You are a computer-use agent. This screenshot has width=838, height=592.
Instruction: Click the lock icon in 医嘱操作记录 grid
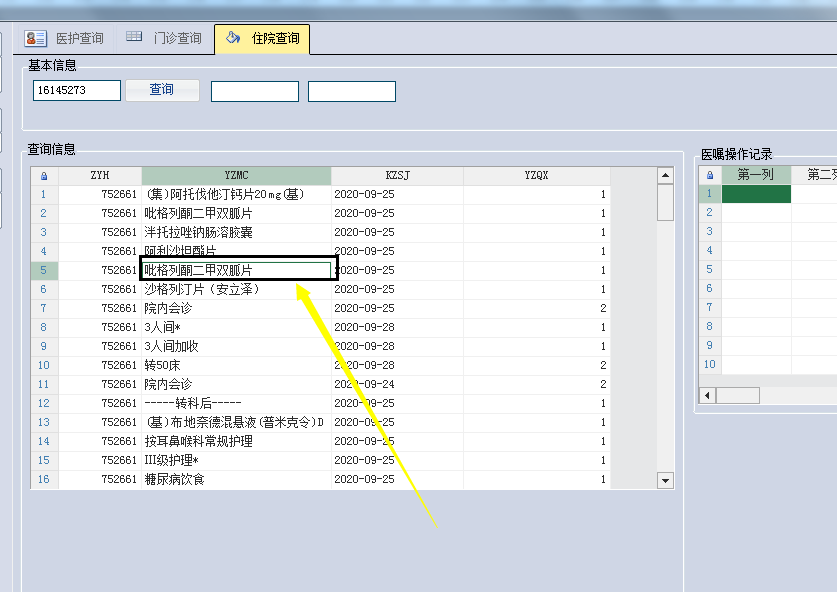[x=710, y=175]
